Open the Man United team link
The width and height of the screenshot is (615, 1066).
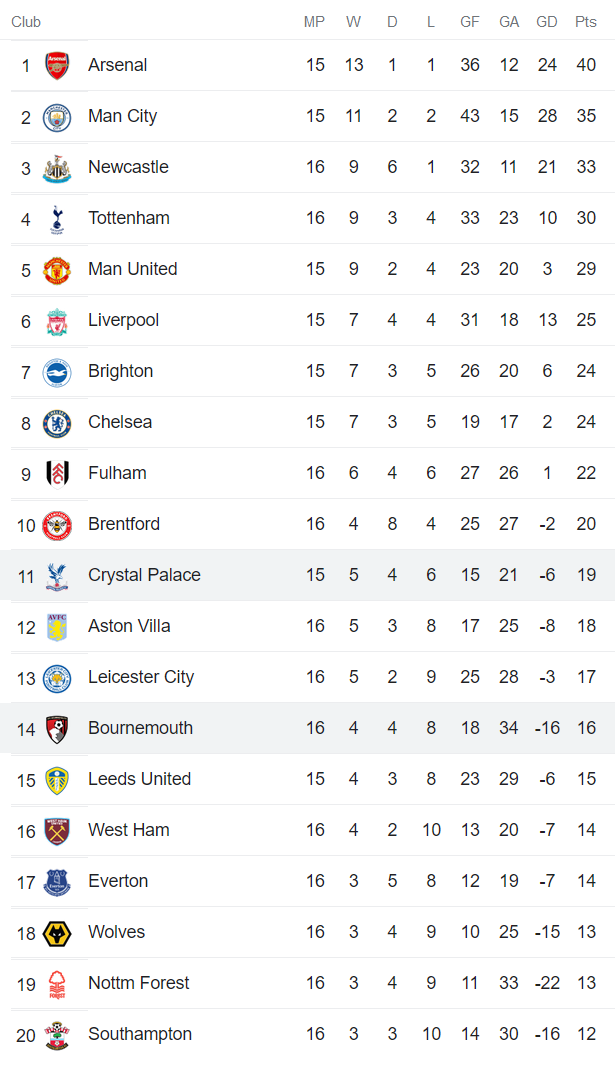click(x=132, y=269)
